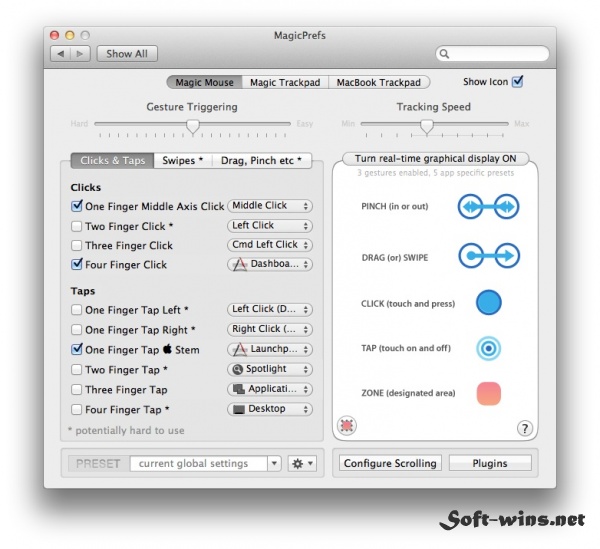
Task: Click the Show All button
Action: point(127,54)
